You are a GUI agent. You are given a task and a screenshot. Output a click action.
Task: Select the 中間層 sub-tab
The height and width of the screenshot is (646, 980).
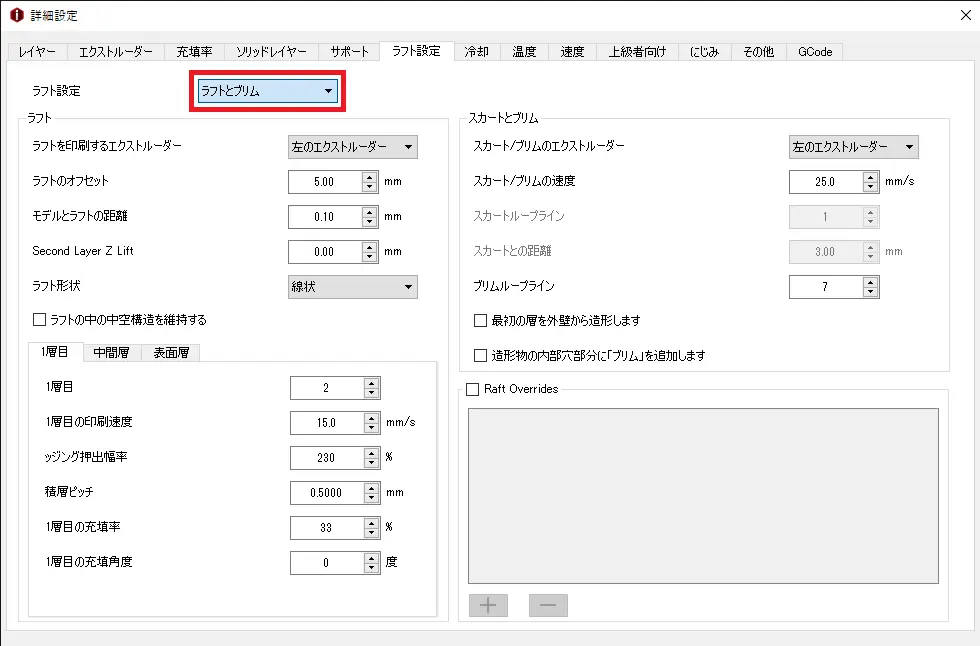tap(111, 352)
